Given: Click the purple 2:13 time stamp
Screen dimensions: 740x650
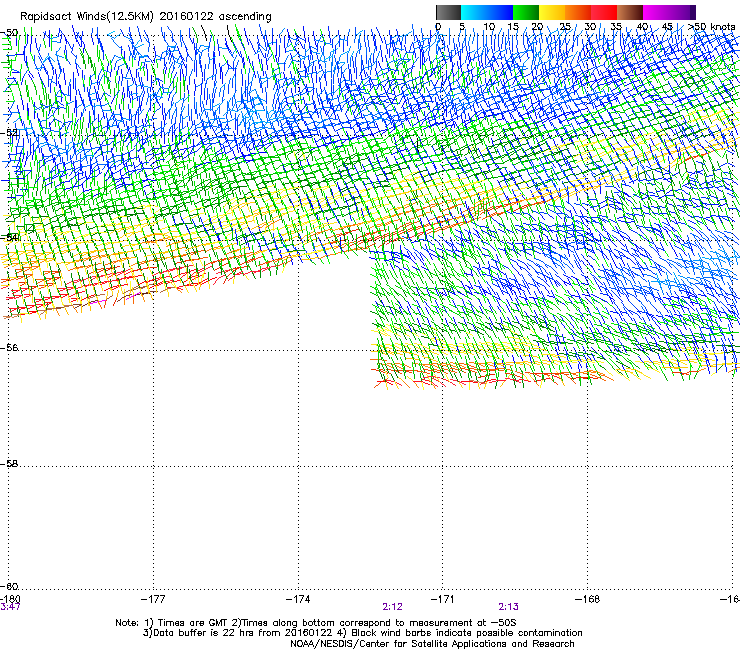Looking at the screenshot, I should [x=508, y=607].
